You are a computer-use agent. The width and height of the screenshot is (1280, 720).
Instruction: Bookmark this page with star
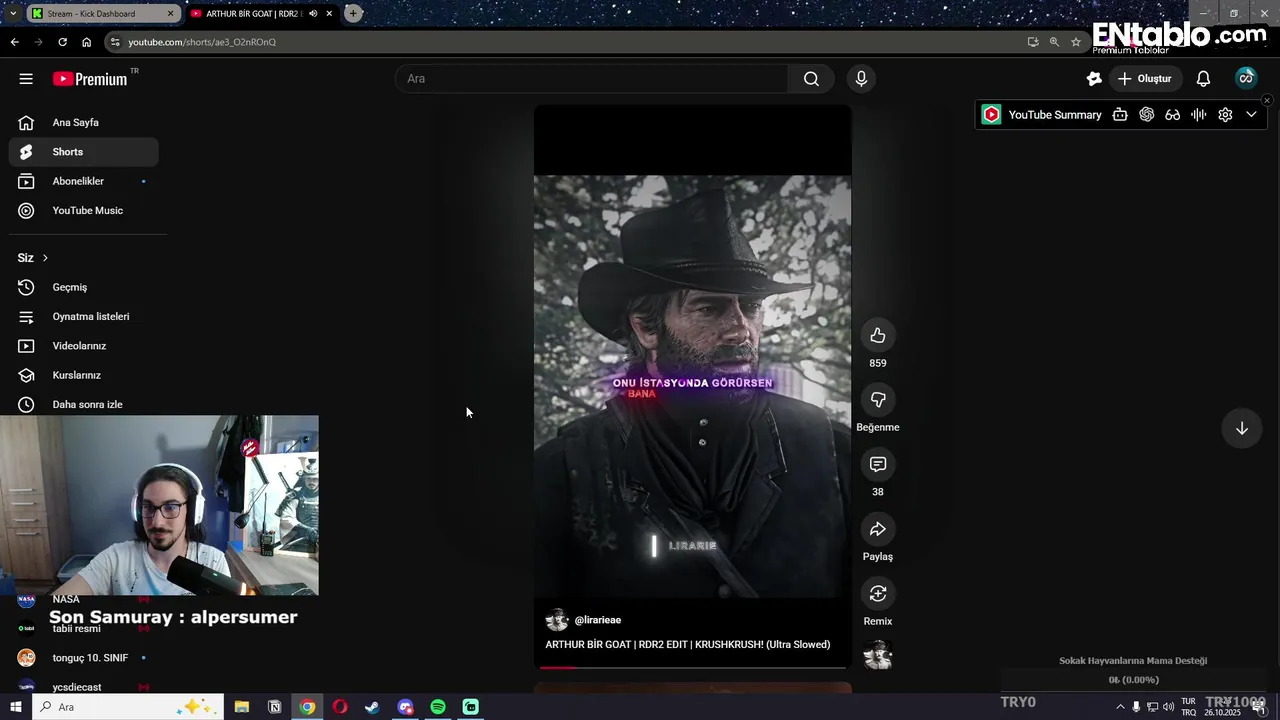click(1076, 42)
